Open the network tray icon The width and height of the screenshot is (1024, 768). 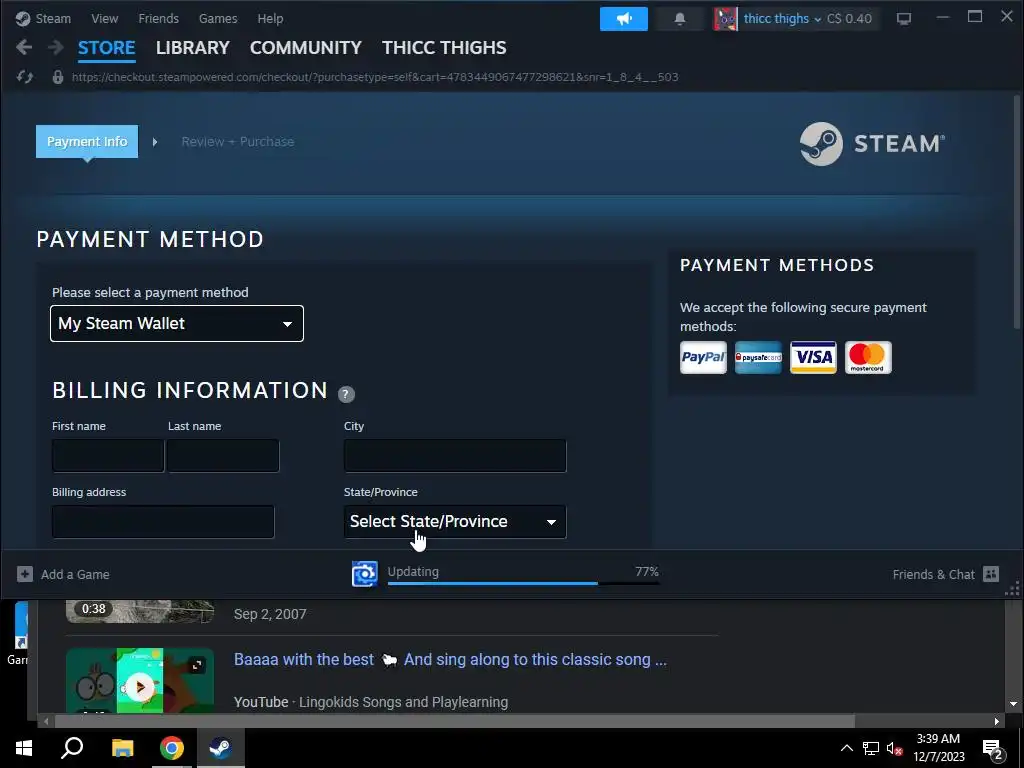tap(871, 748)
